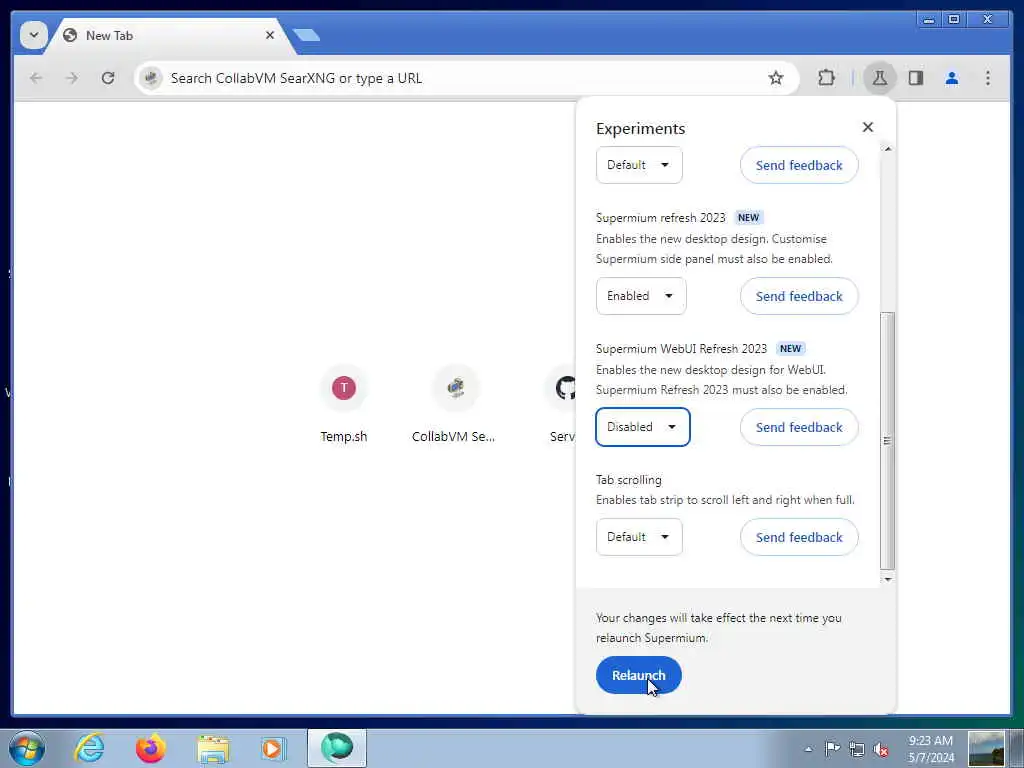Open the profile avatar icon

952,78
